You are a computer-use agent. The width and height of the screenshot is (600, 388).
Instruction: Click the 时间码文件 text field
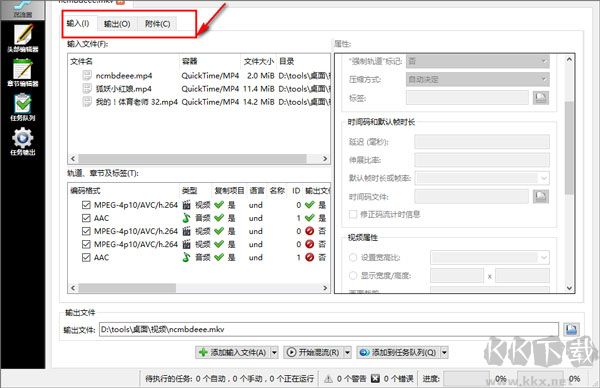[471, 196]
